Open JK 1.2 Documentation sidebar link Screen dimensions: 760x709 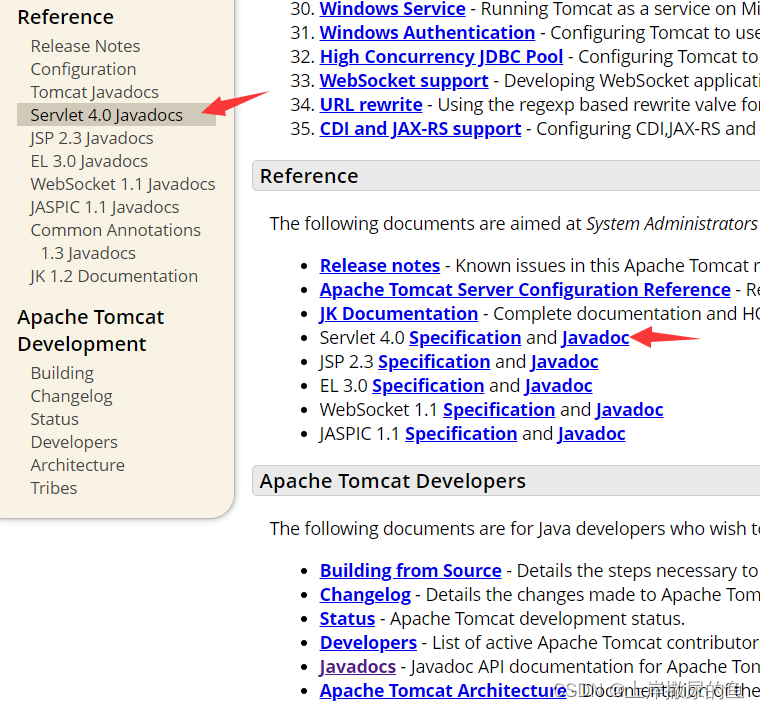point(114,276)
